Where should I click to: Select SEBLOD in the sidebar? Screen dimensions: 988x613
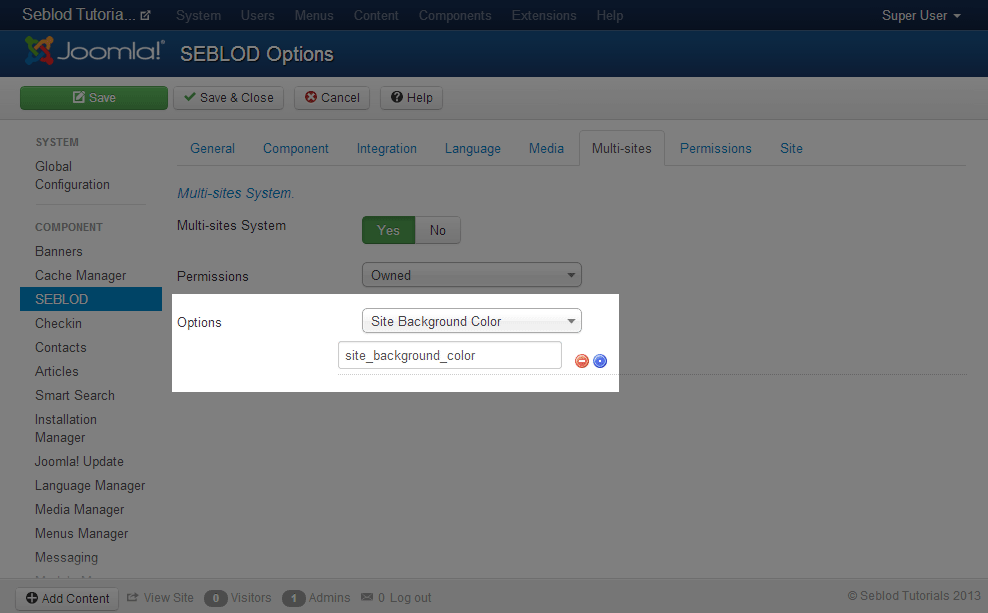pos(91,299)
